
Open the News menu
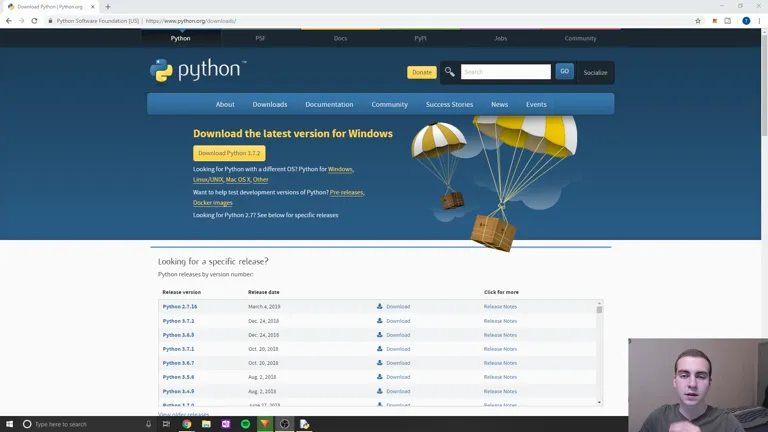500,104
